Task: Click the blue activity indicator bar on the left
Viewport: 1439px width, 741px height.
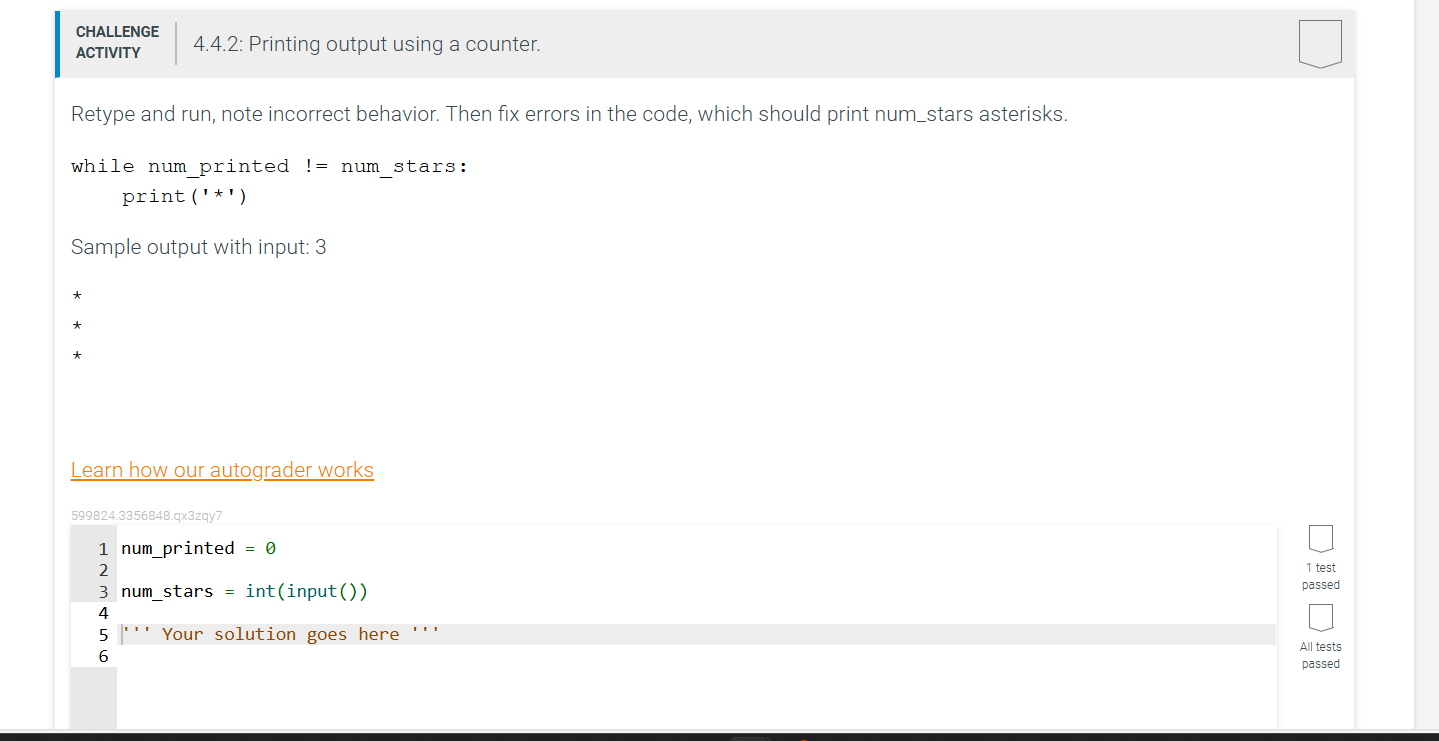Action: (57, 43)
